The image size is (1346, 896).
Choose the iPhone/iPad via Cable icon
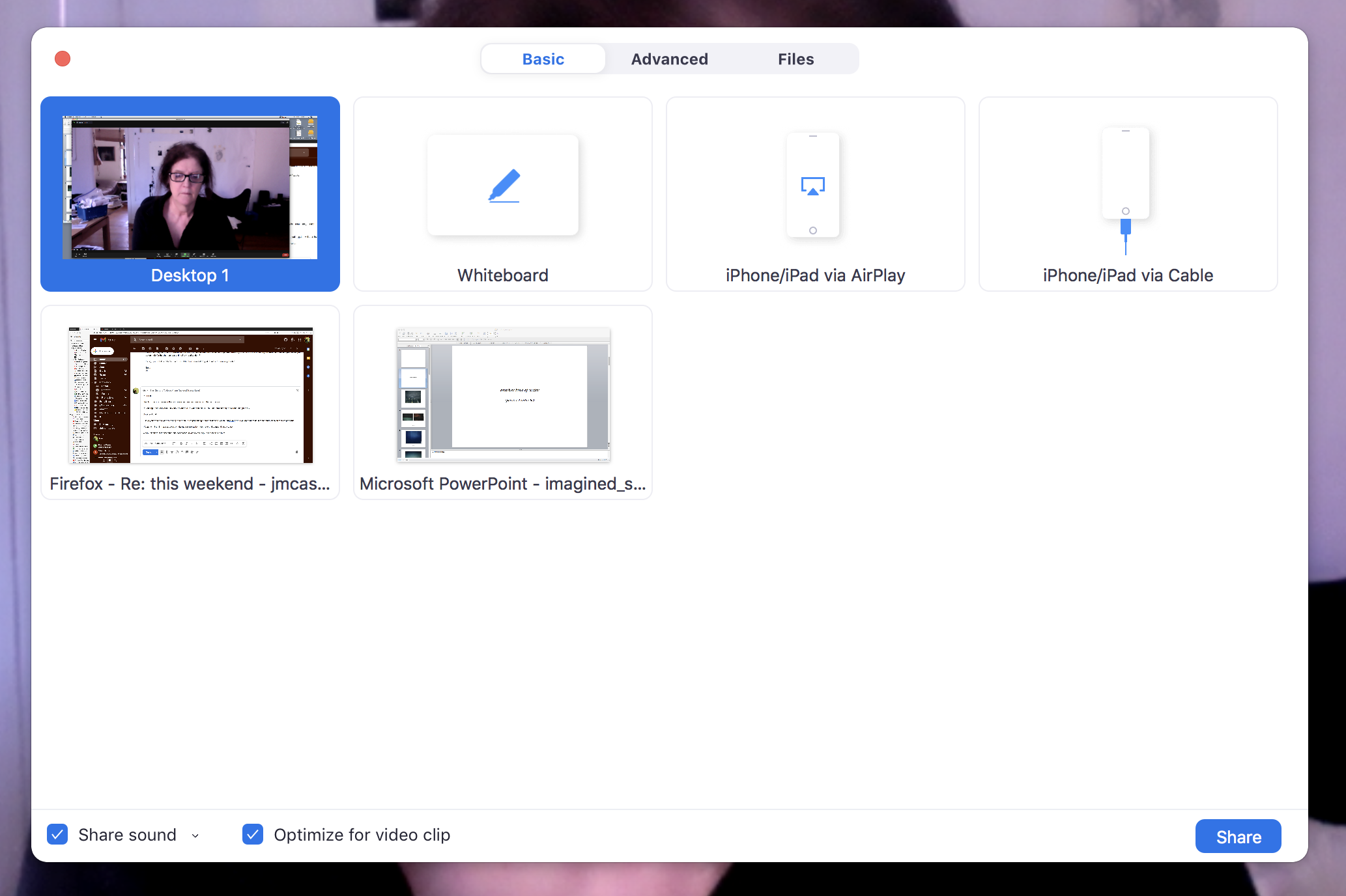click(1126, 191)
